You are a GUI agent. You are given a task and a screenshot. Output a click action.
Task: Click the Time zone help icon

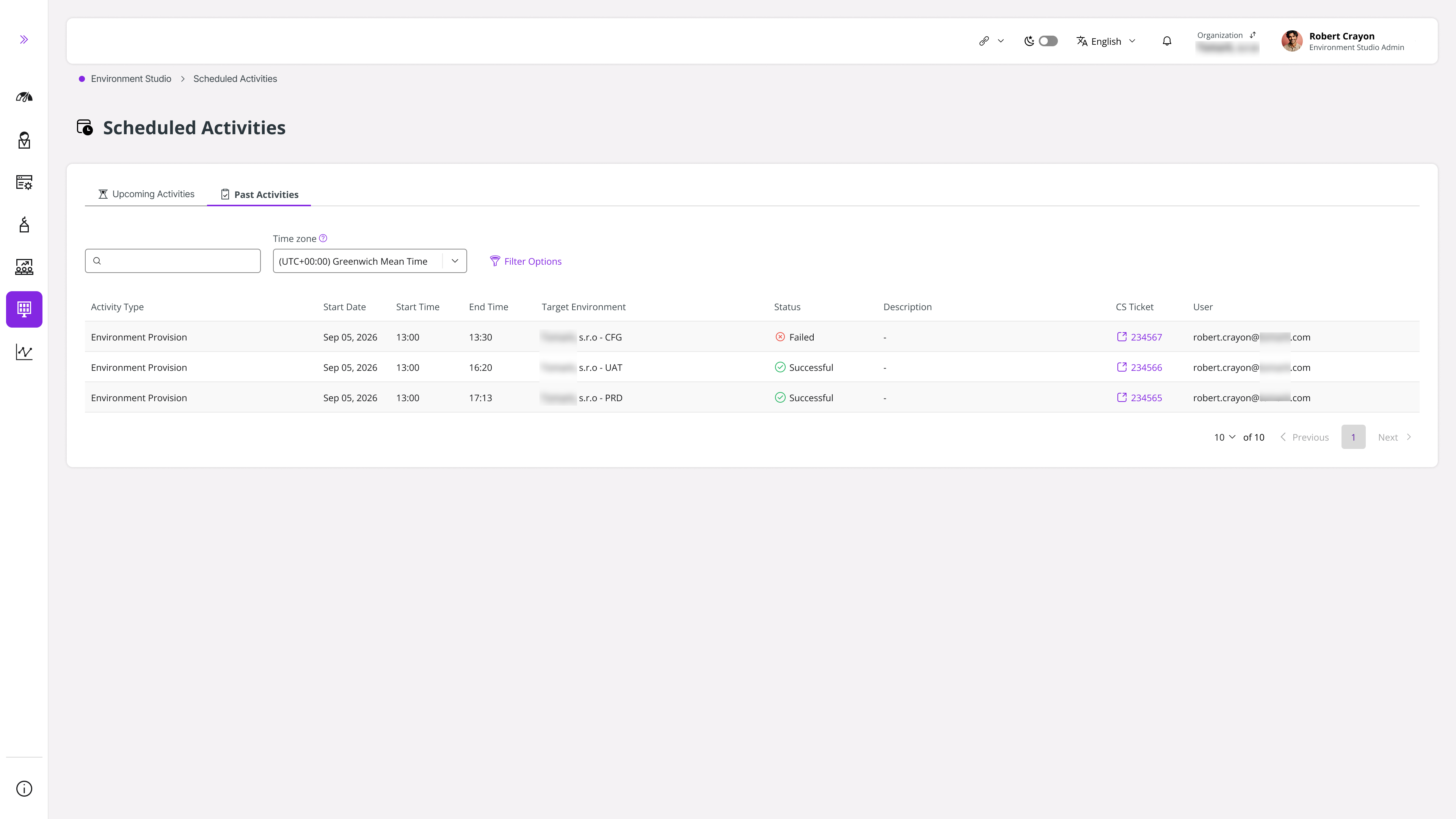323,238
